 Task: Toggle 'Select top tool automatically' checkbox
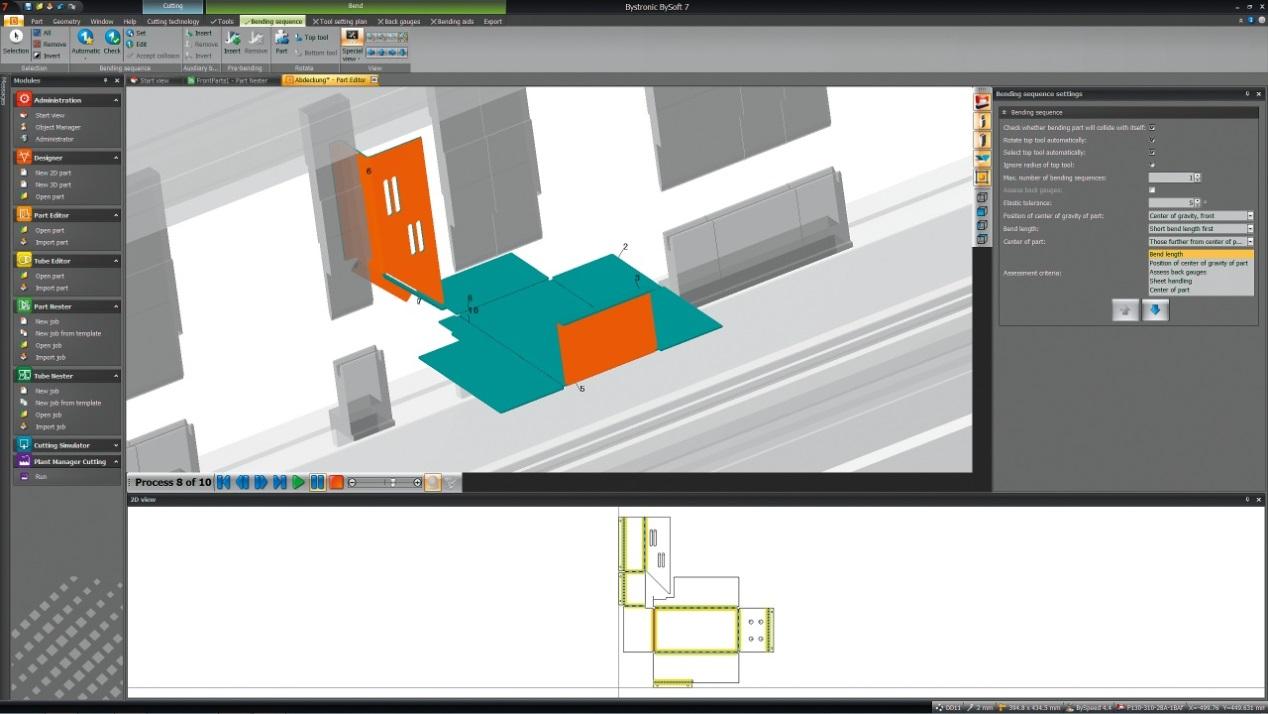click(x=1152, y=153)
